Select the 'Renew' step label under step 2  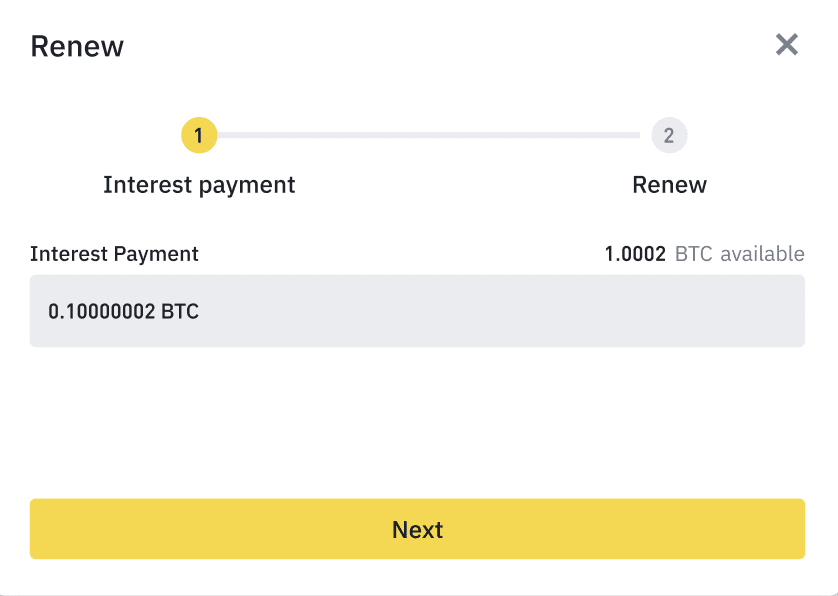(669, 185)
